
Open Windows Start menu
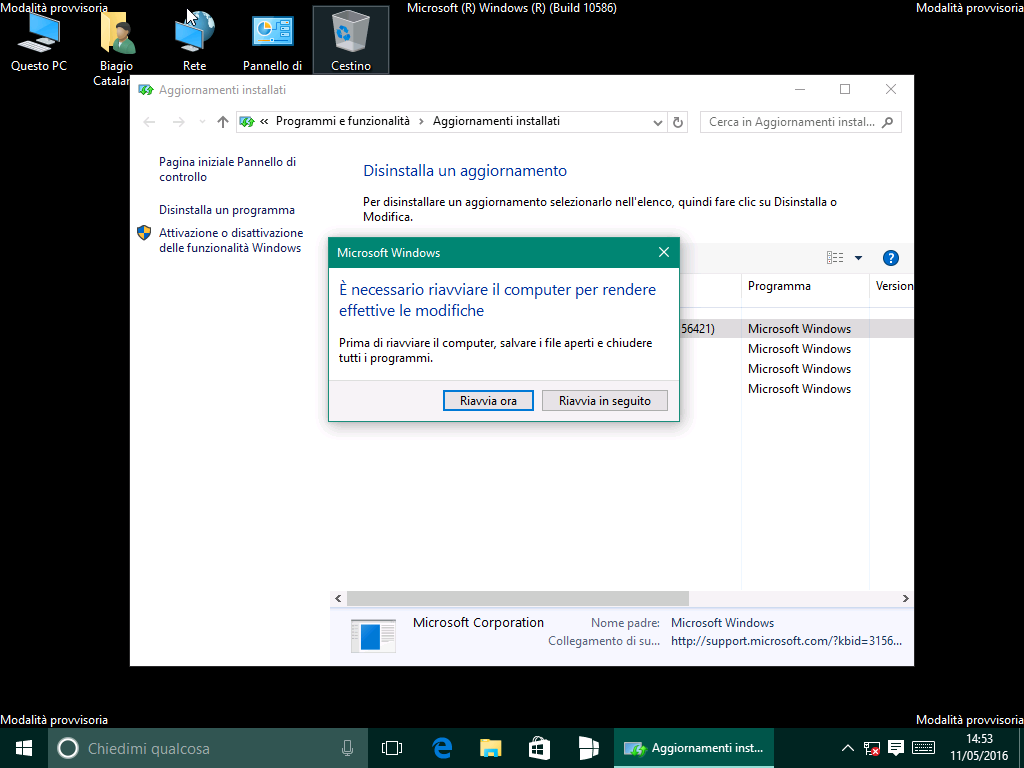coord(24,748)
